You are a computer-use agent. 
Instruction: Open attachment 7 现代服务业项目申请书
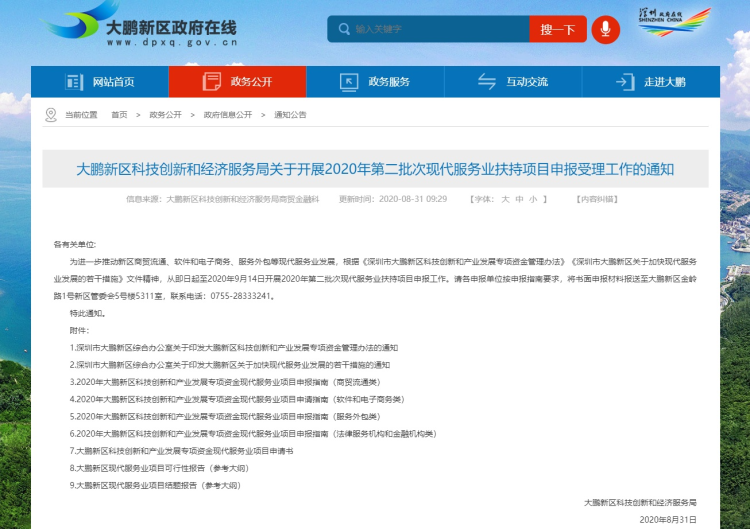[181, 451]
